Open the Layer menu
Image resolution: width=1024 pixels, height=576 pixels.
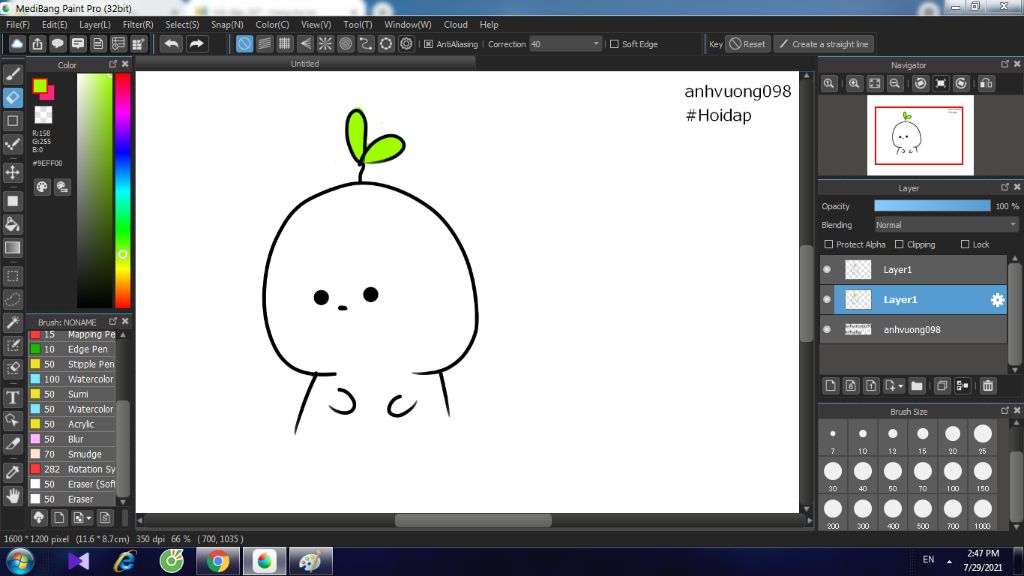click(x=95, y=25)
